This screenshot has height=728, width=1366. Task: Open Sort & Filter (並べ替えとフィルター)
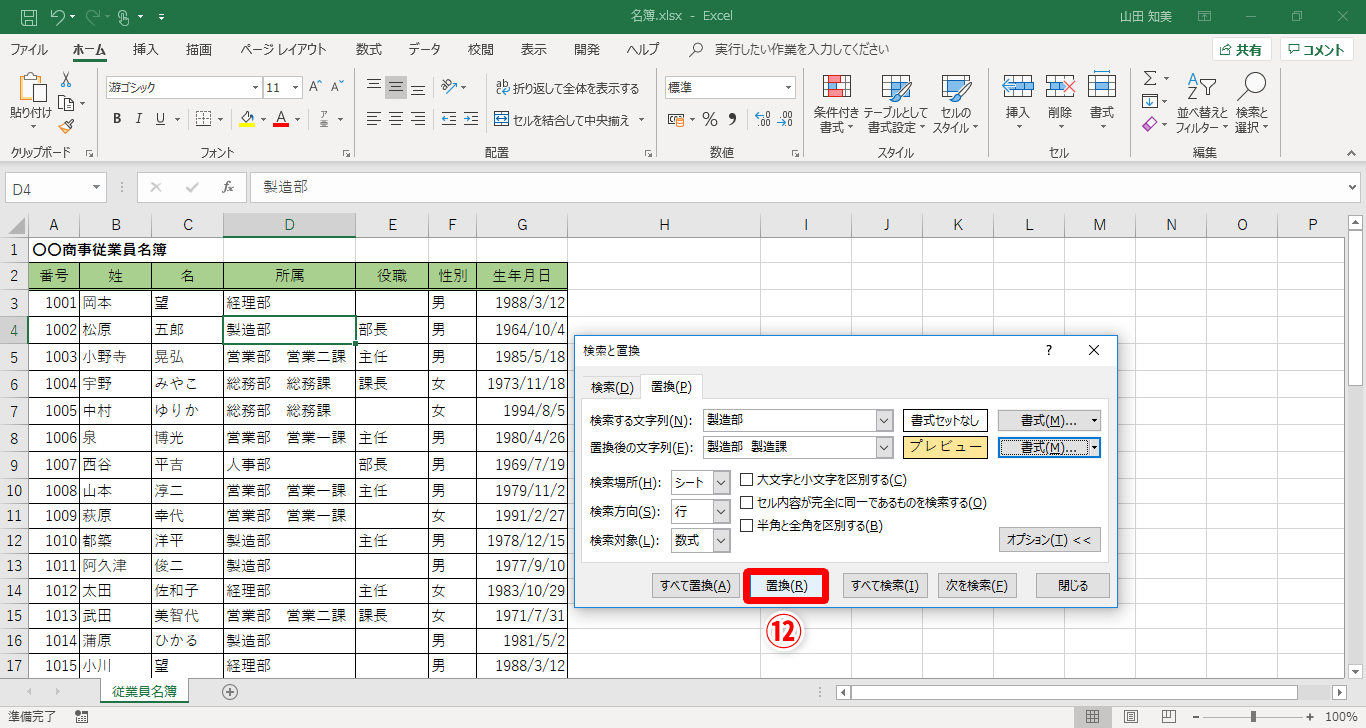pyautogui.click(x=1202, y=104)
